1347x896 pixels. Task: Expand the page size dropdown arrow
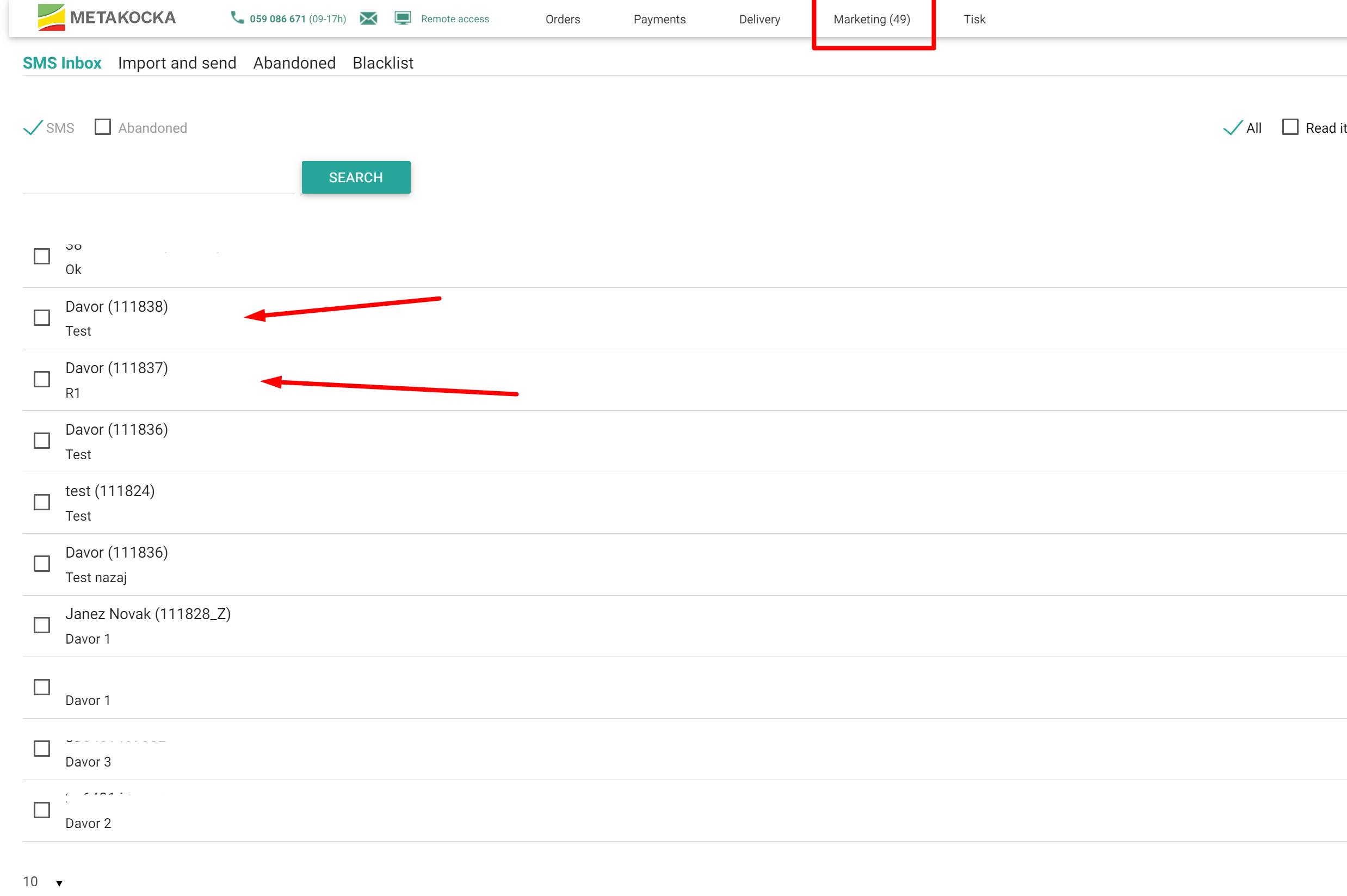pyautogui.click(x=59, y=883)
